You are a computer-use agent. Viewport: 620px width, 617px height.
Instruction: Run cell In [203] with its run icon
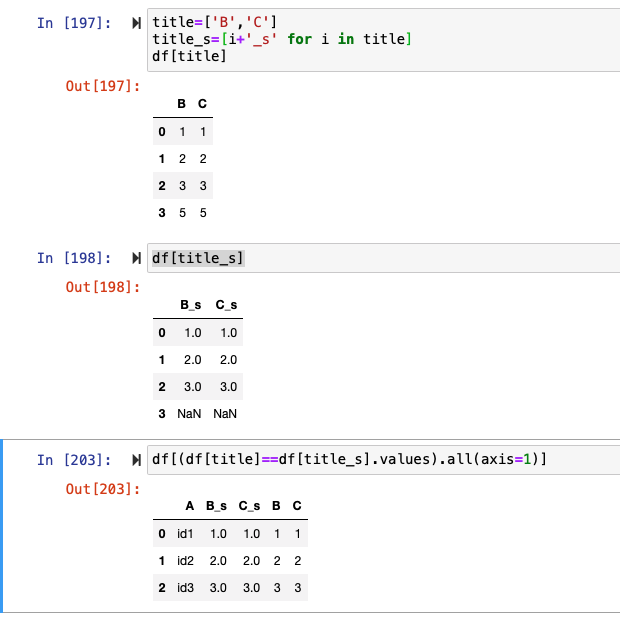coord(136,460)
